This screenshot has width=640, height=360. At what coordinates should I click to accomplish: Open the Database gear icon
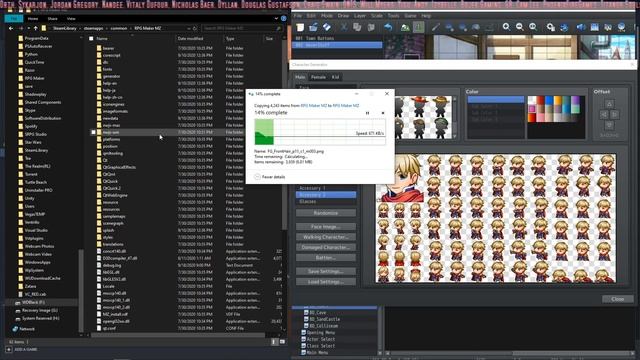(x=551, y=27)
